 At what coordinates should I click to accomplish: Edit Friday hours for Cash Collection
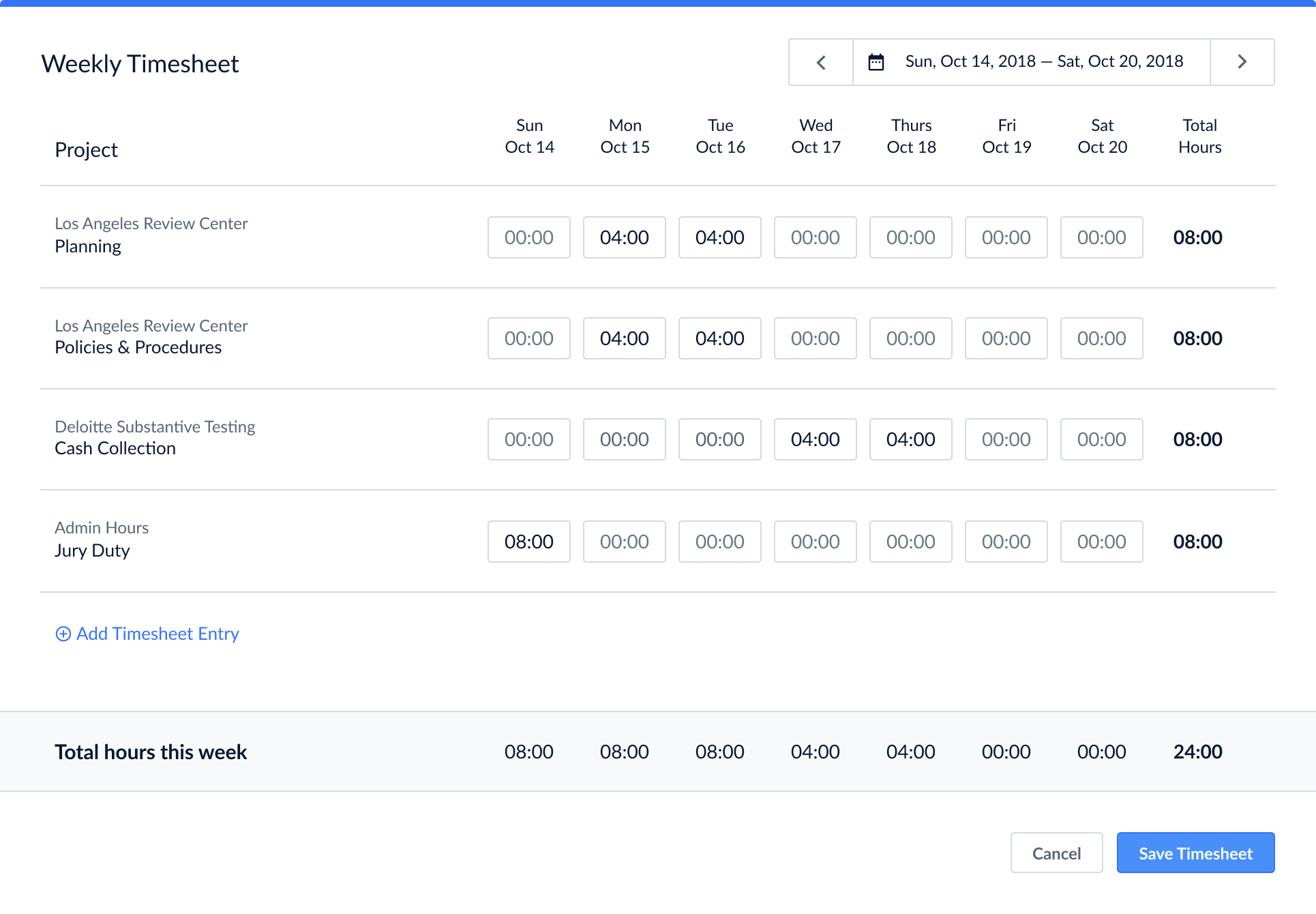pos(1006,439)
